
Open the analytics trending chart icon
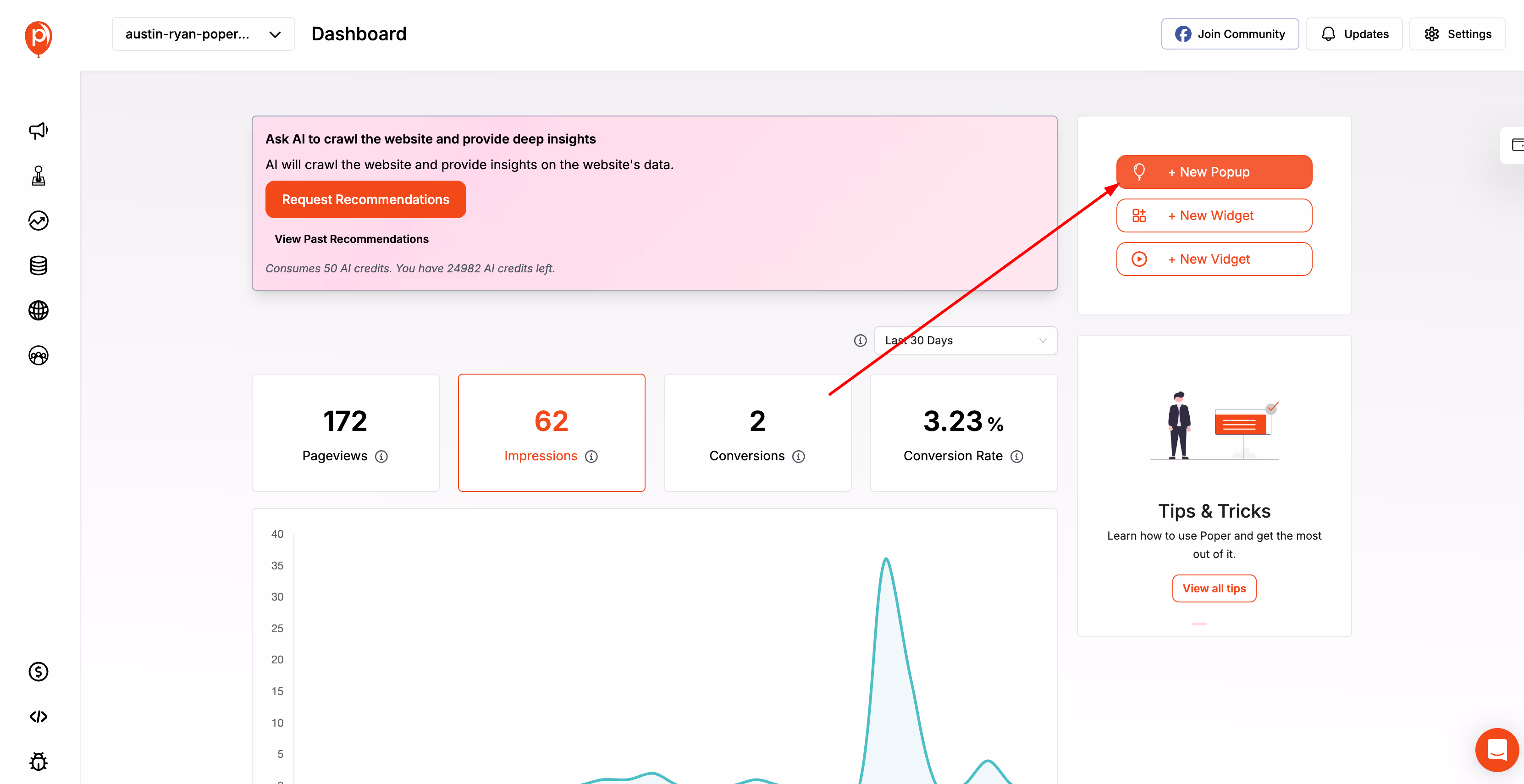pos(38,221)
